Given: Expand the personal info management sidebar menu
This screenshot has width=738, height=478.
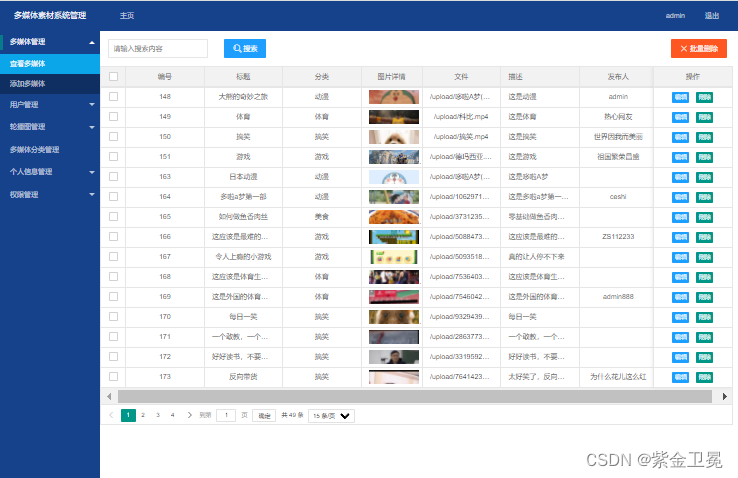Looking at the screenshot, I should coord(50,172).
